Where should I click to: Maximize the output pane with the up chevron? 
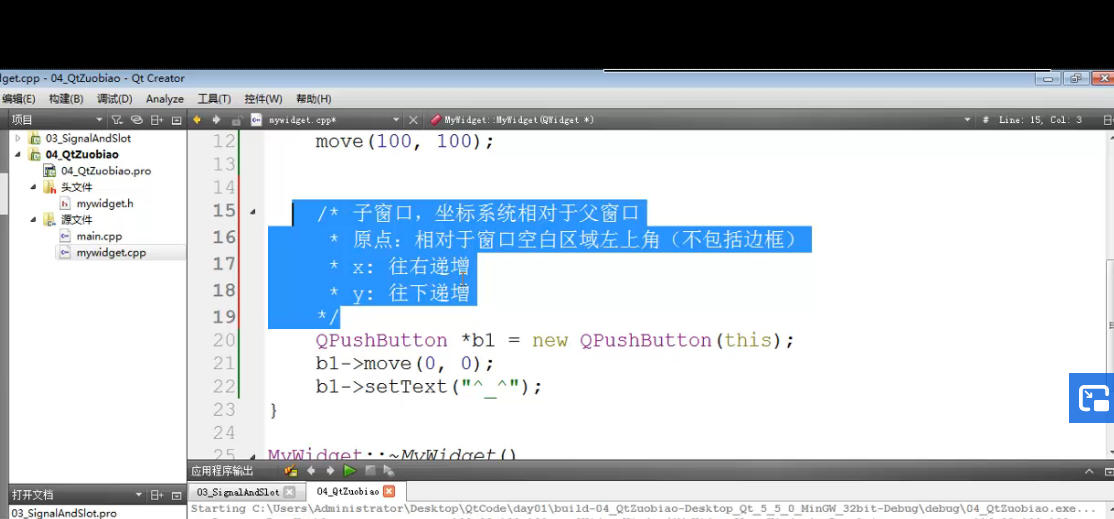(1089, 471)
